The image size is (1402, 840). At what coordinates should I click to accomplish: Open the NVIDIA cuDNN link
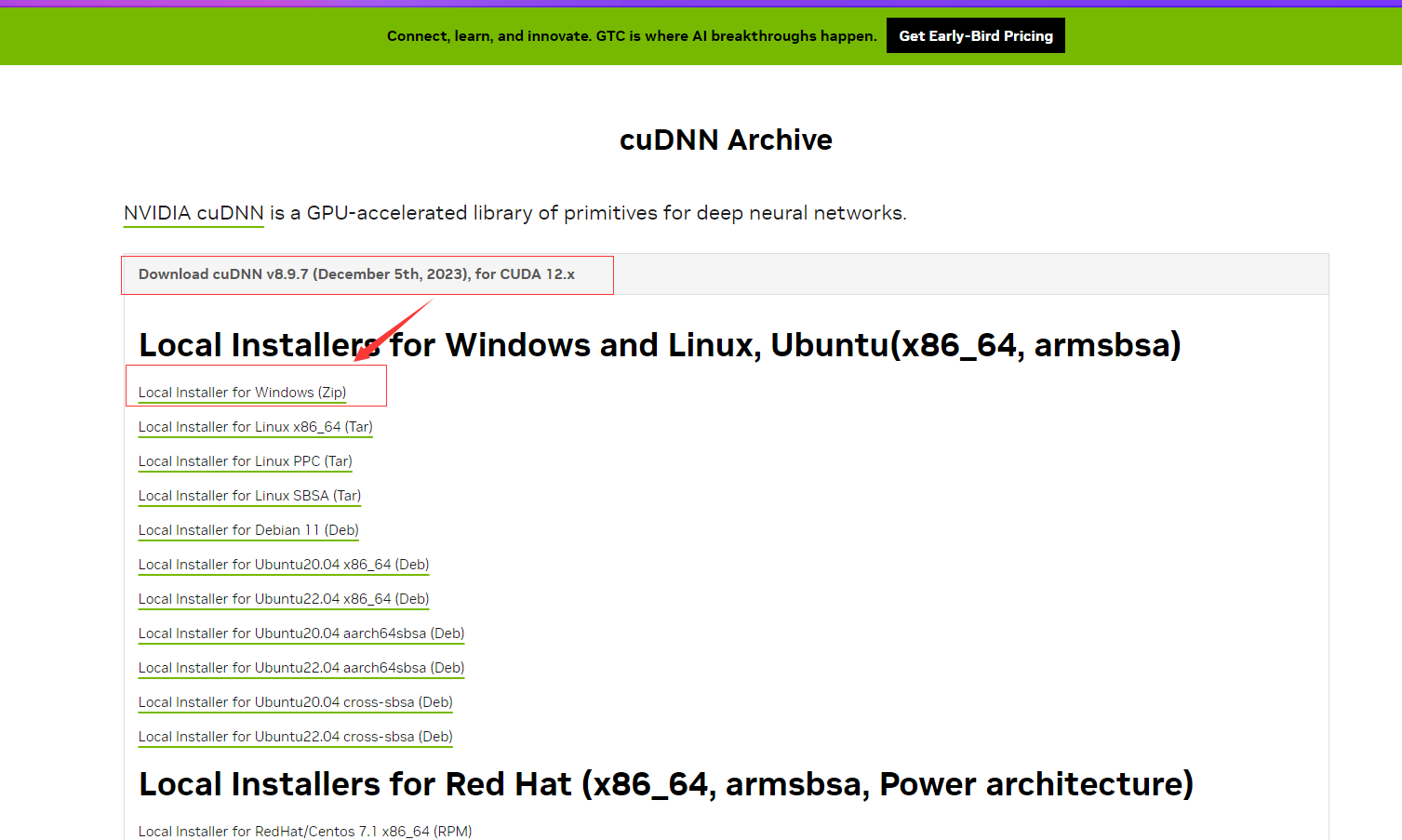click(194, 213)
